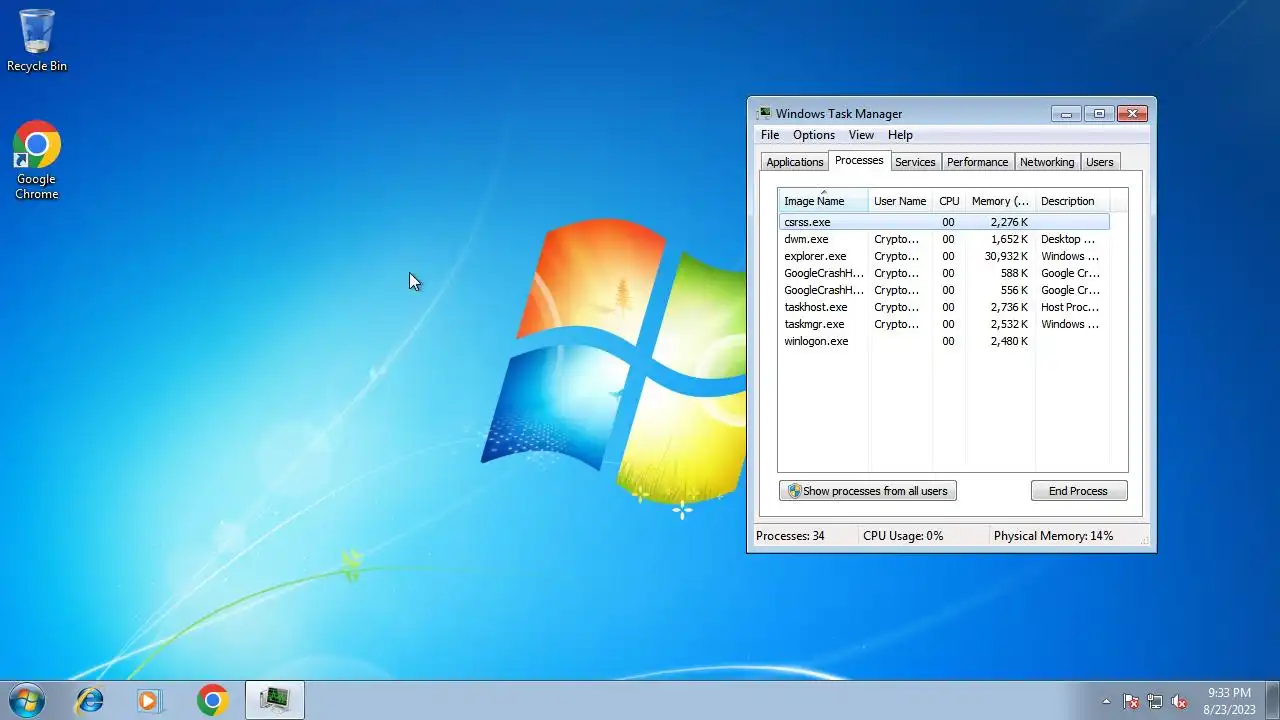Open the View menu
This screenshot has width=1280, height=720.
click(861, 135)
